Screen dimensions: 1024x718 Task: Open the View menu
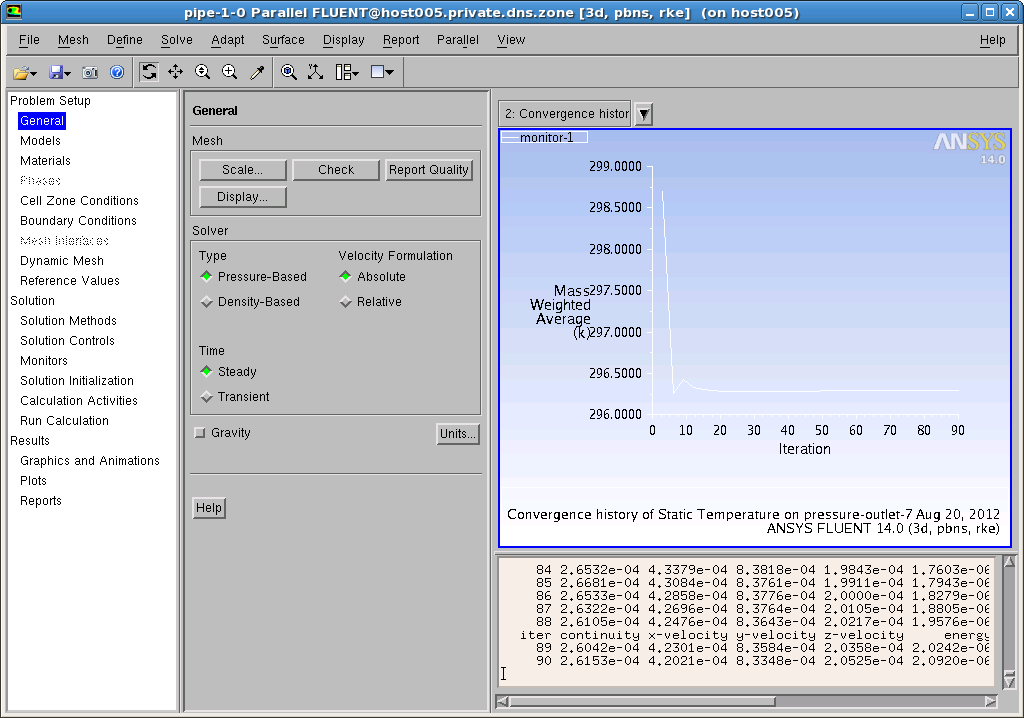click(511, 40)
